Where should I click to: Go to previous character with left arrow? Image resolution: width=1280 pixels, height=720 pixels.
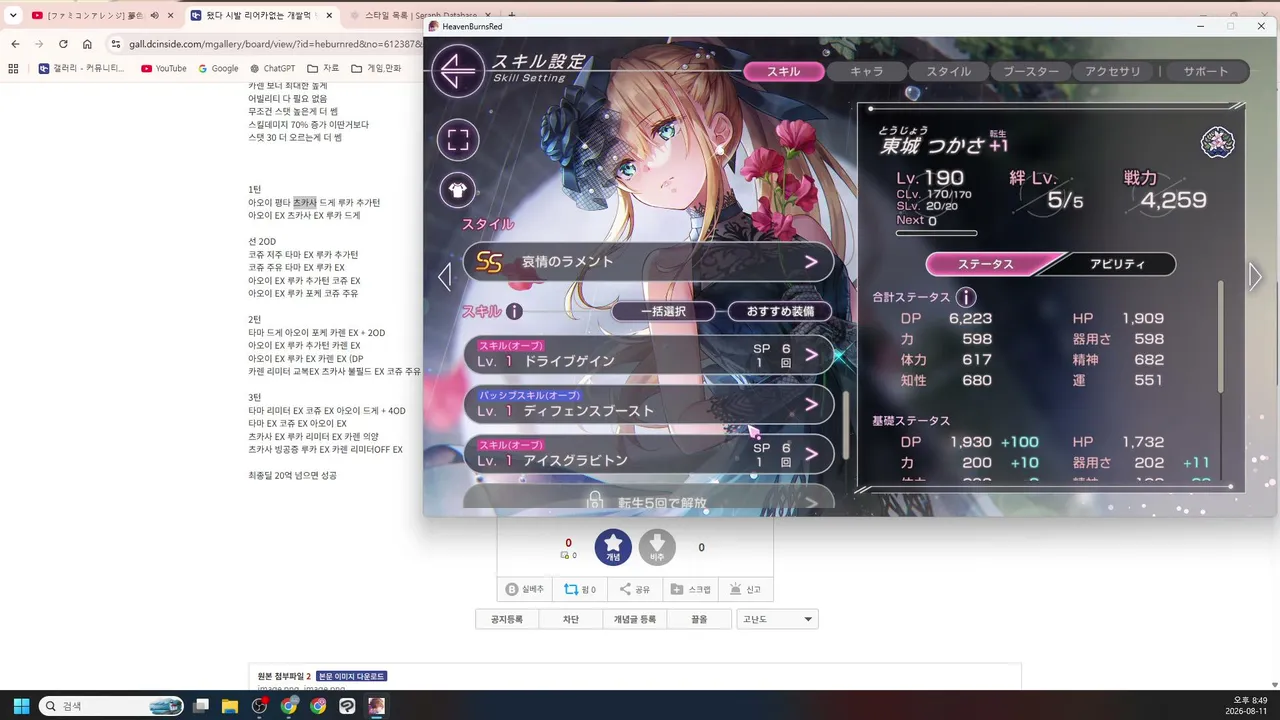(x=445, y=276)
